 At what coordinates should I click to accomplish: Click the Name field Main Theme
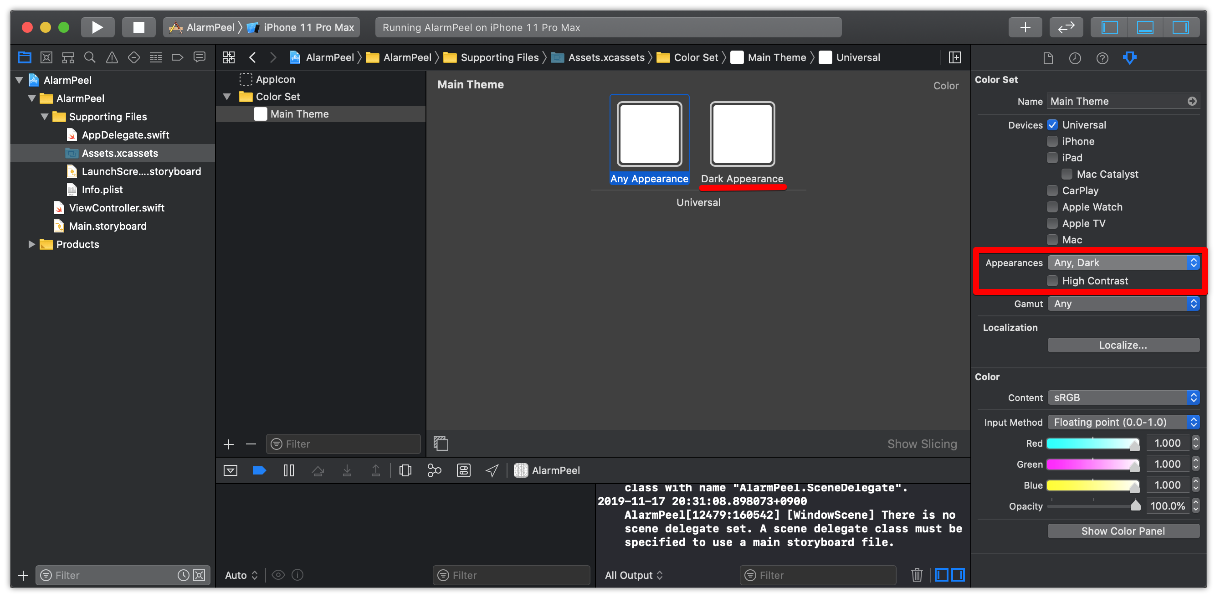pyautogui.click(x=1123, y=101)
